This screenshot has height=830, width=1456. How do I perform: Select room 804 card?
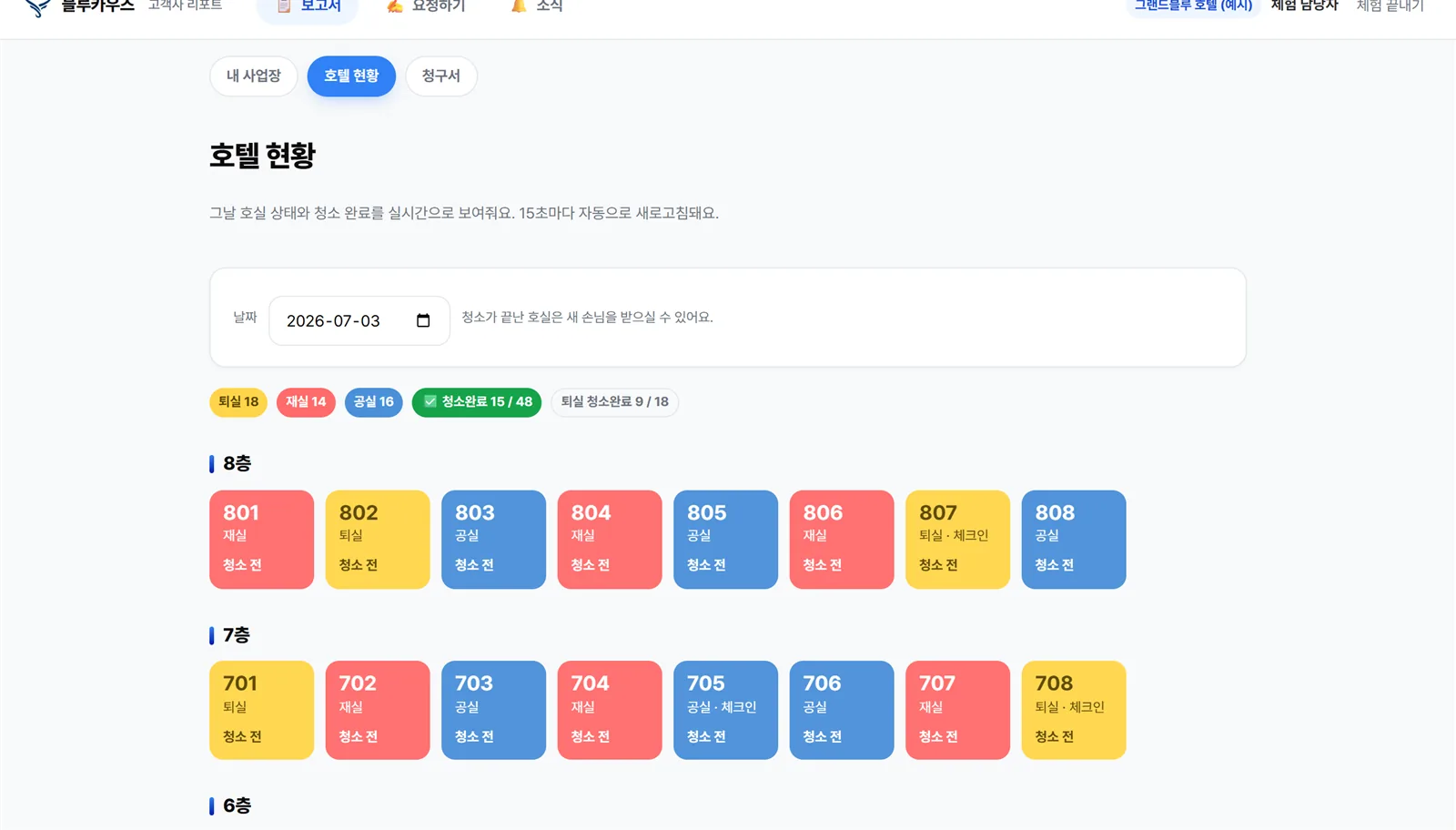coord(610,540)
